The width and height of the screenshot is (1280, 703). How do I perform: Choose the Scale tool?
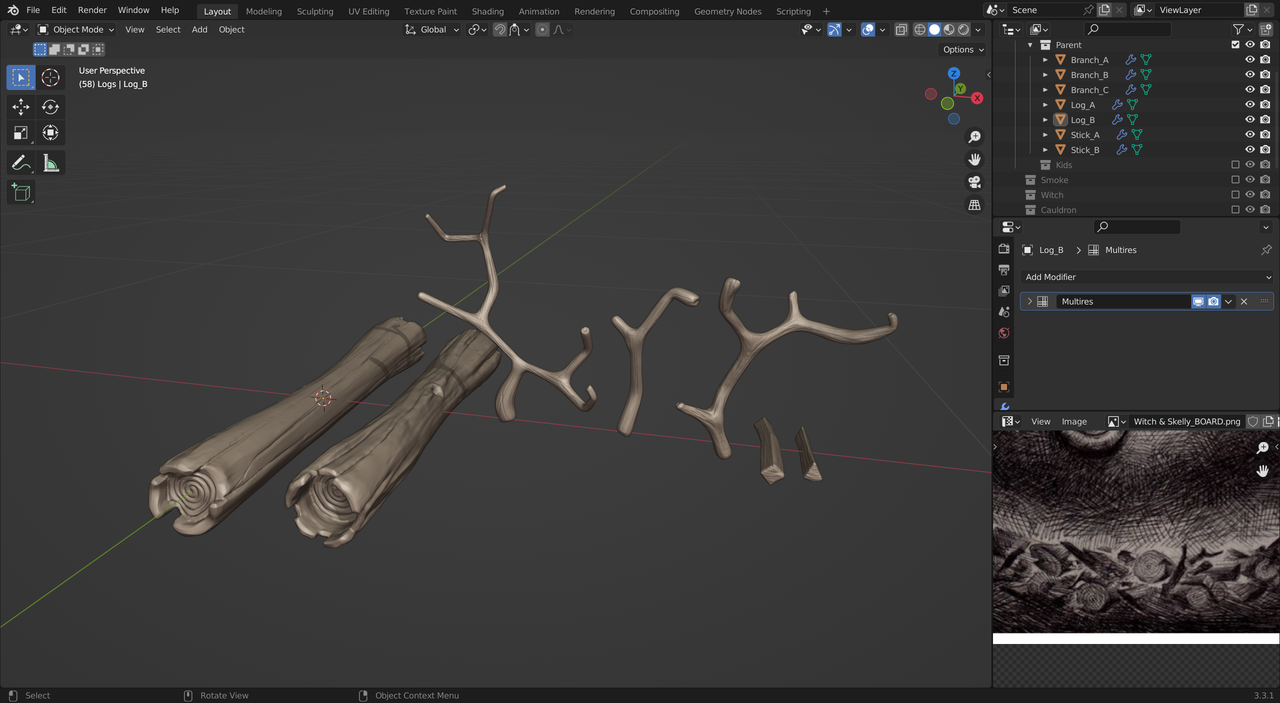click(x=21, y=133)
